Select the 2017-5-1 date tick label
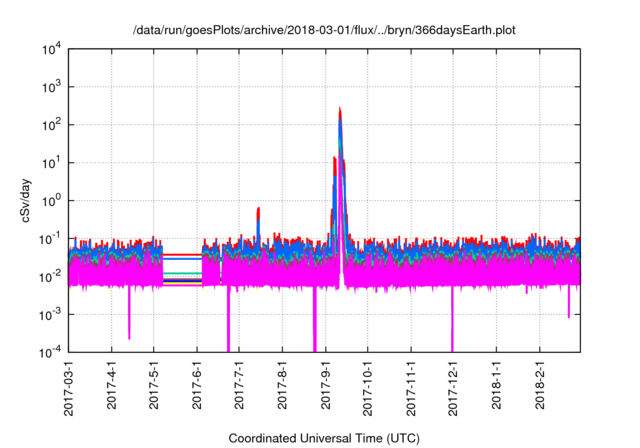 pyautogui.click(x=154, y=387)
